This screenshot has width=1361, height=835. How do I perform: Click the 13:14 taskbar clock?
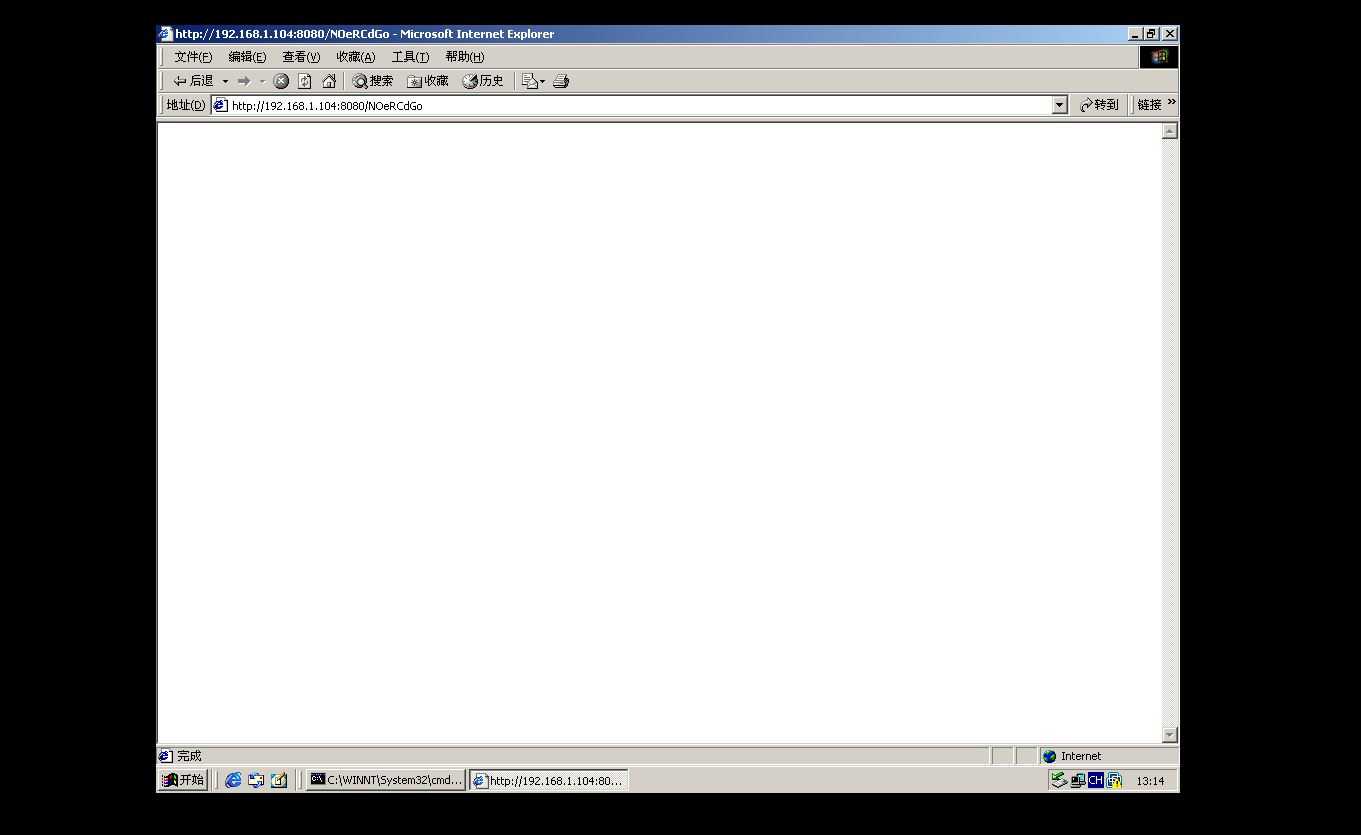1150,781
